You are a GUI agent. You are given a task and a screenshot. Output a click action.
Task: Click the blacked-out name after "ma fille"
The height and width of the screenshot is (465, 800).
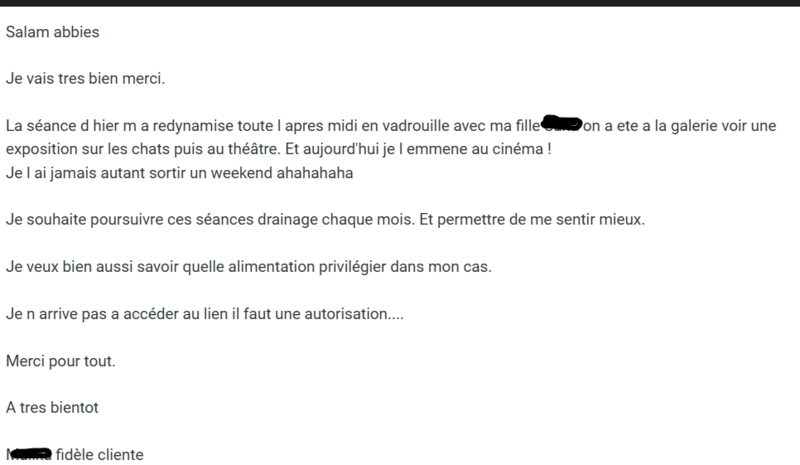point(562,125)
